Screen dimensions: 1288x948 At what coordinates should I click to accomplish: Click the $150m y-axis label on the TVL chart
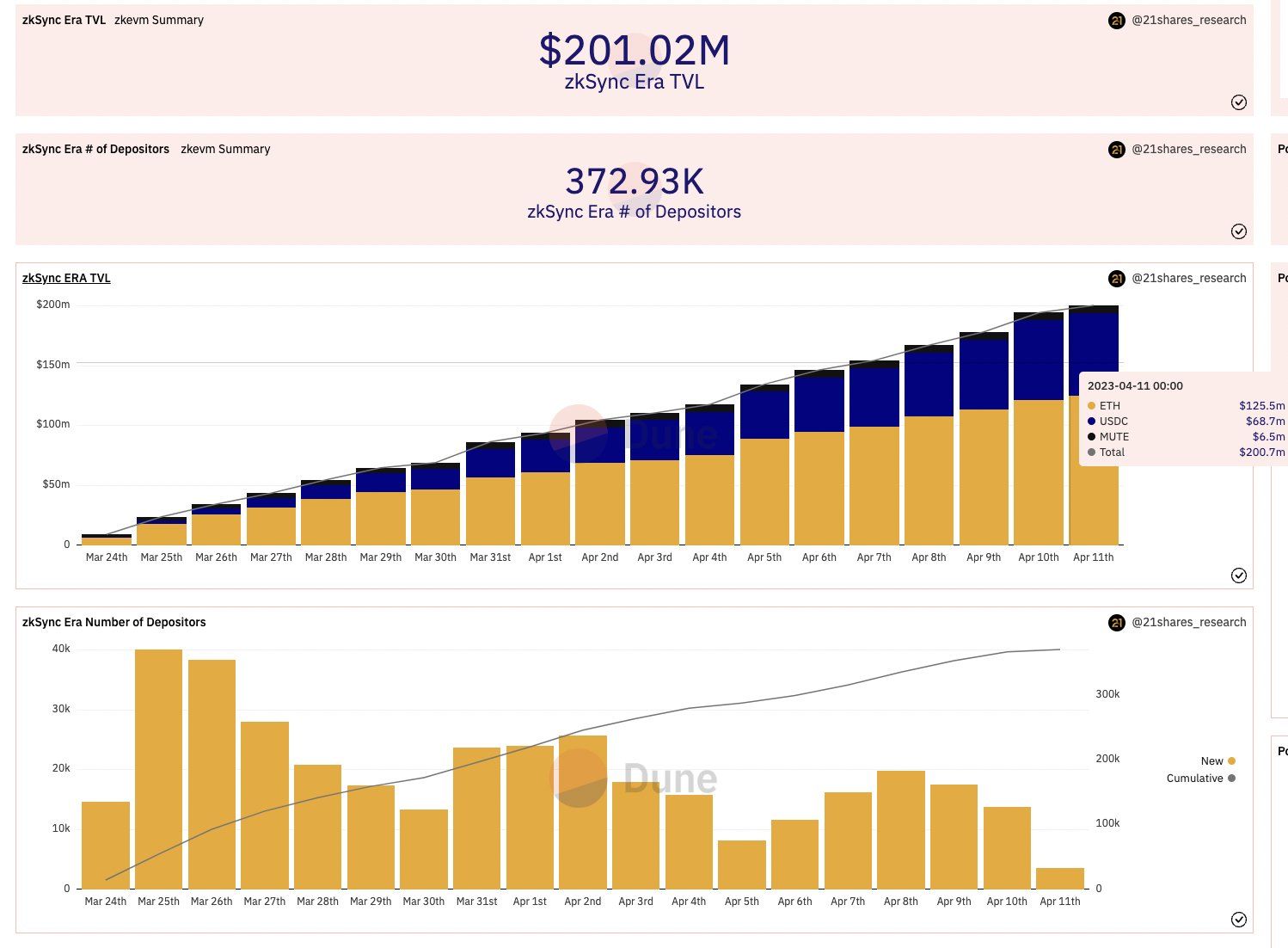tap(53, 365)
